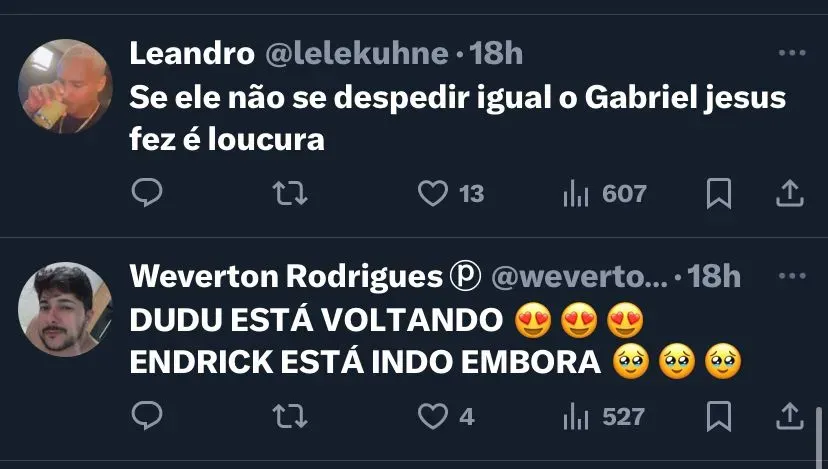Like Weverton's tweet with 4 likes

[x=446, y=416]
